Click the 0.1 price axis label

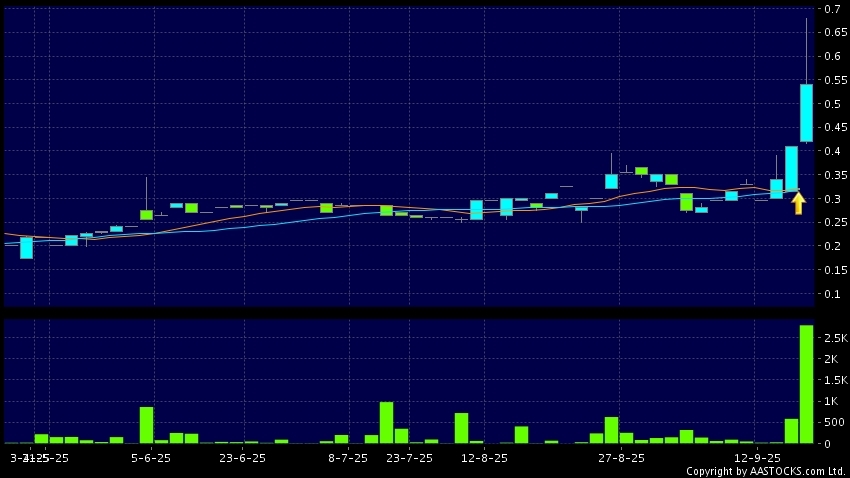(x=832, y=294)
